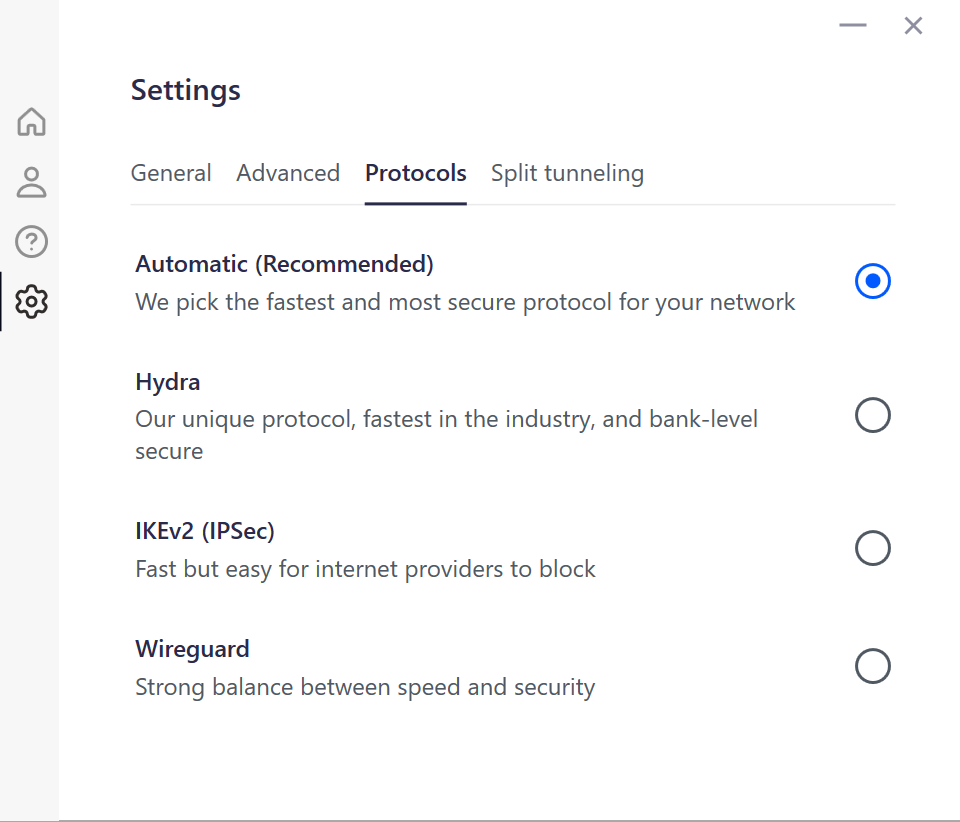Switch to the Split tunneling tab

point(567,173)
